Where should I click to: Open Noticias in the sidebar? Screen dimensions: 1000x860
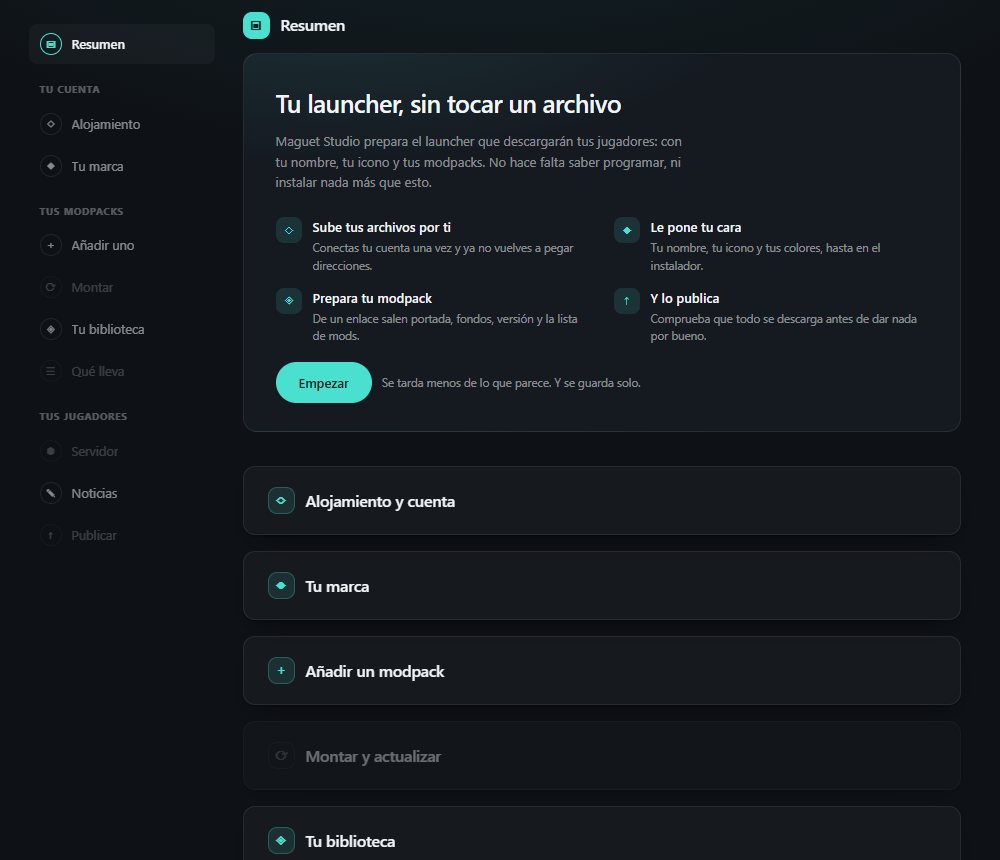click(122, 493)
